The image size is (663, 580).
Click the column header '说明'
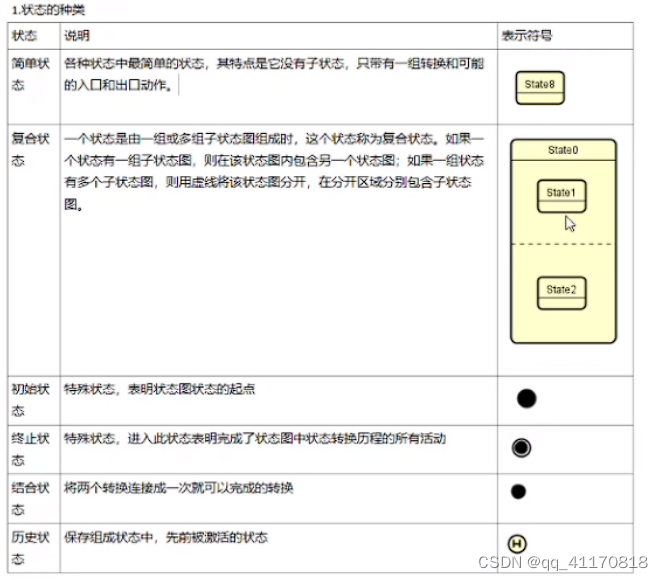77,36
